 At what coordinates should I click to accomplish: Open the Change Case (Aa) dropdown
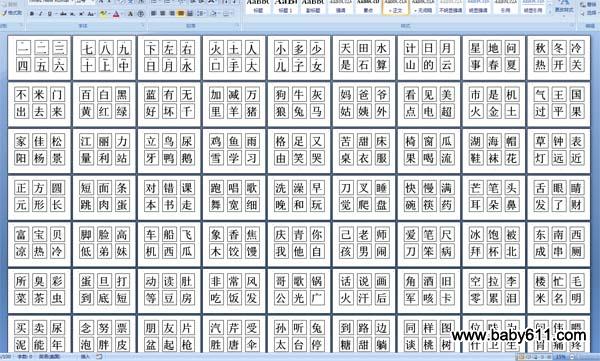[x=91, y=14]
